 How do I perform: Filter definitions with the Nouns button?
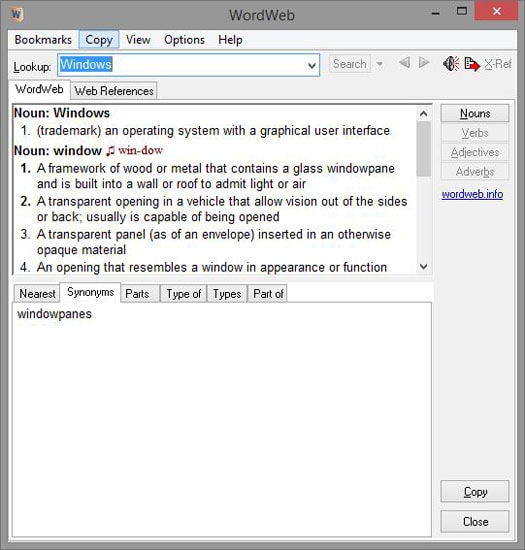[475, 113]
